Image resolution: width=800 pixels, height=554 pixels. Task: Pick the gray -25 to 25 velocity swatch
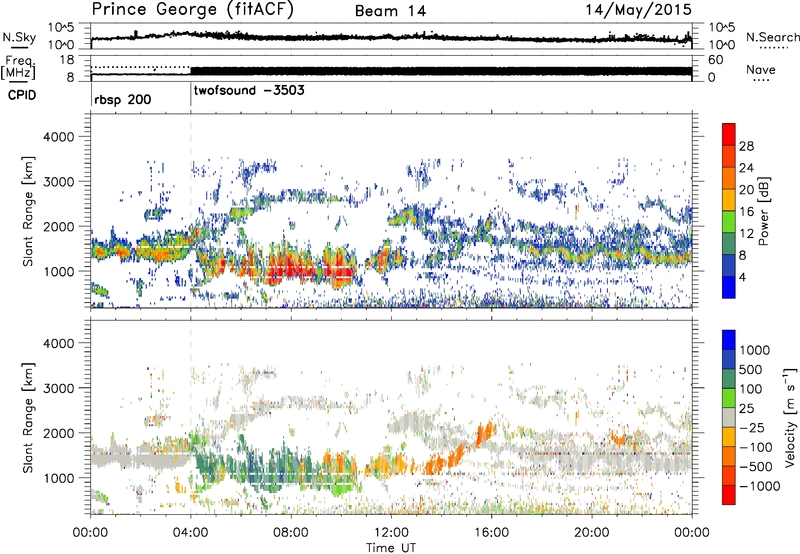click(729, 418)
